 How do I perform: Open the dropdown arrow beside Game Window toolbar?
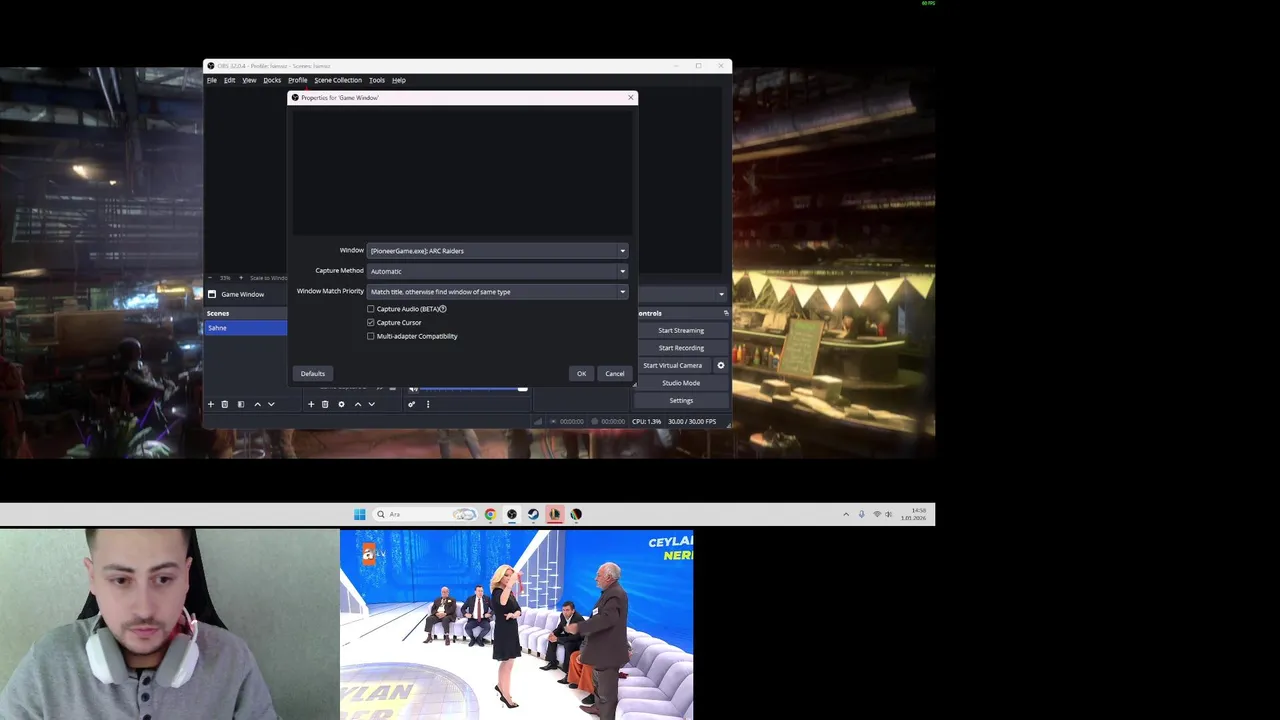[x=721, y=294]
